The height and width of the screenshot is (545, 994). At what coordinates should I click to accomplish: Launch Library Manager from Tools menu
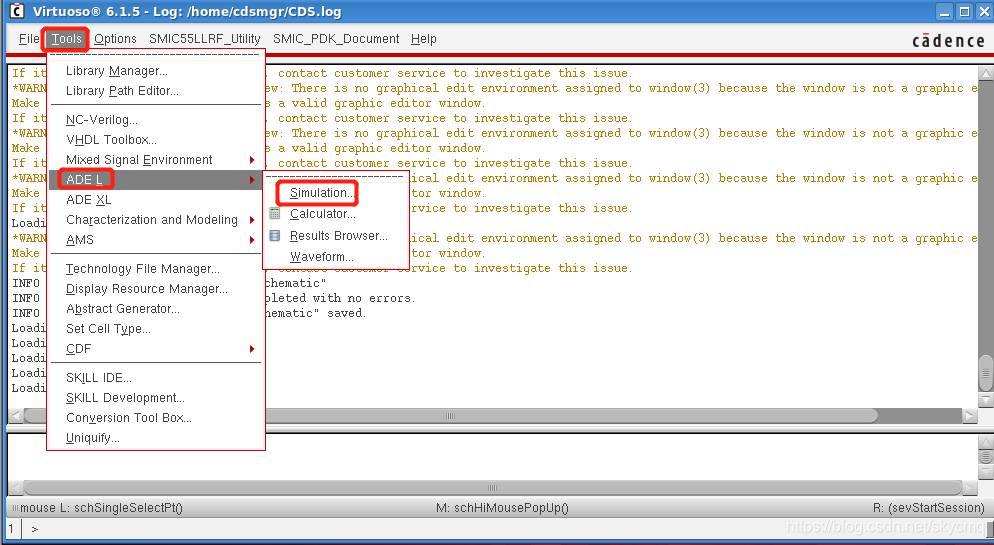point(155,71)
